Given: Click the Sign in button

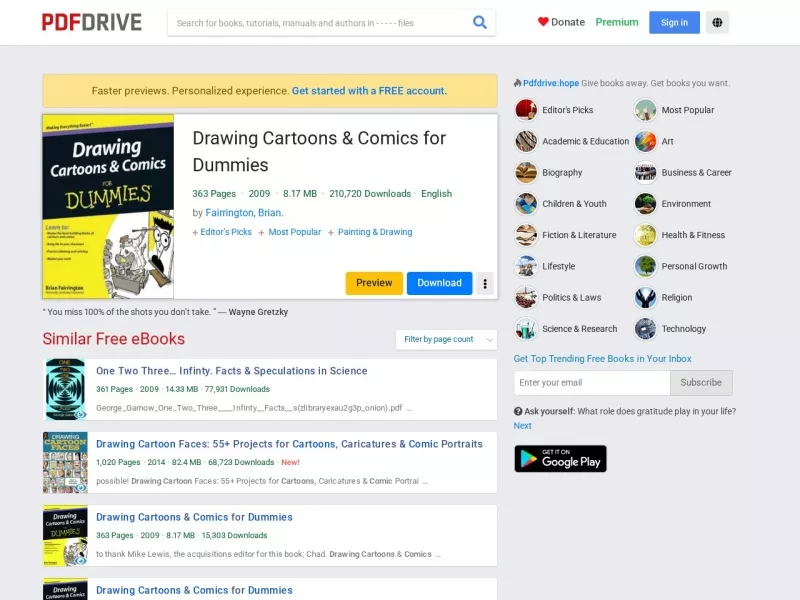Looking at the screenshot, I should 674,22.
